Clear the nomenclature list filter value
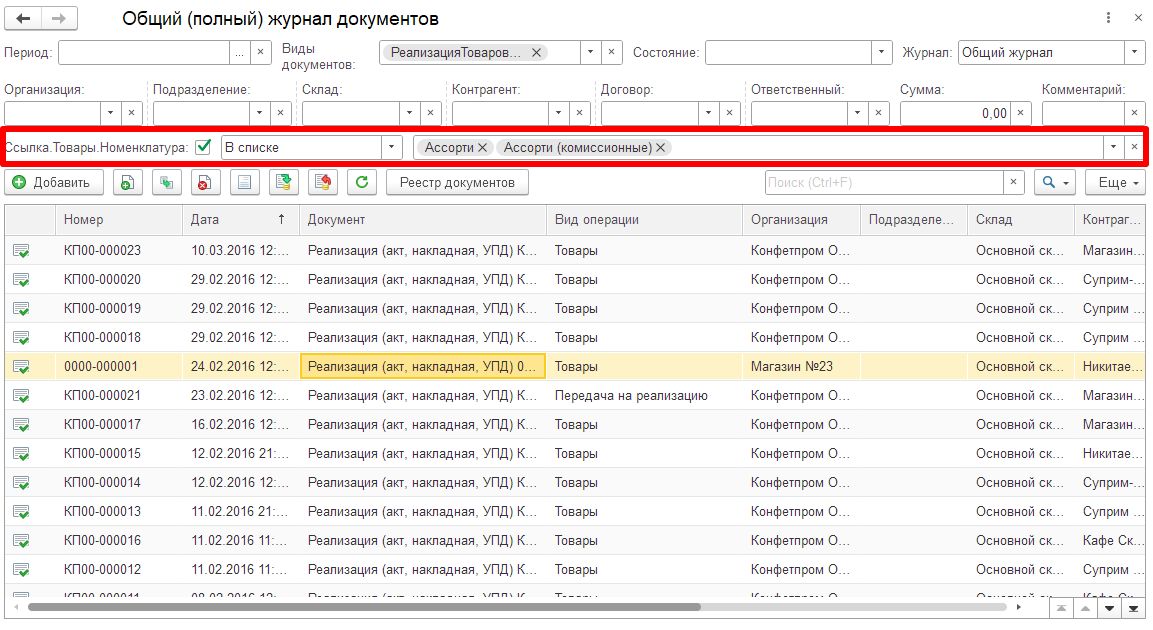The width and height of the screenshot is (1153, 630). [1135, 147]
